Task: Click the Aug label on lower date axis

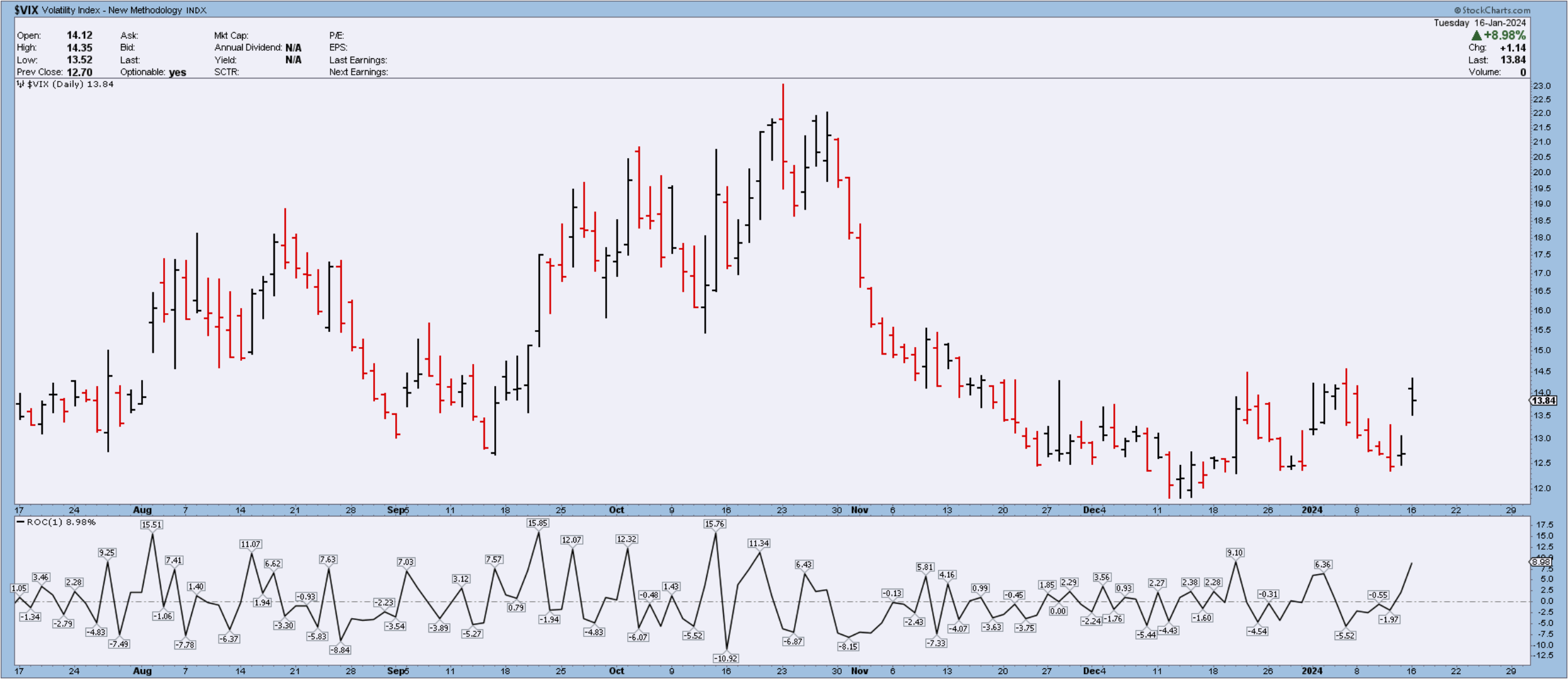Action: tap(142, 671)
